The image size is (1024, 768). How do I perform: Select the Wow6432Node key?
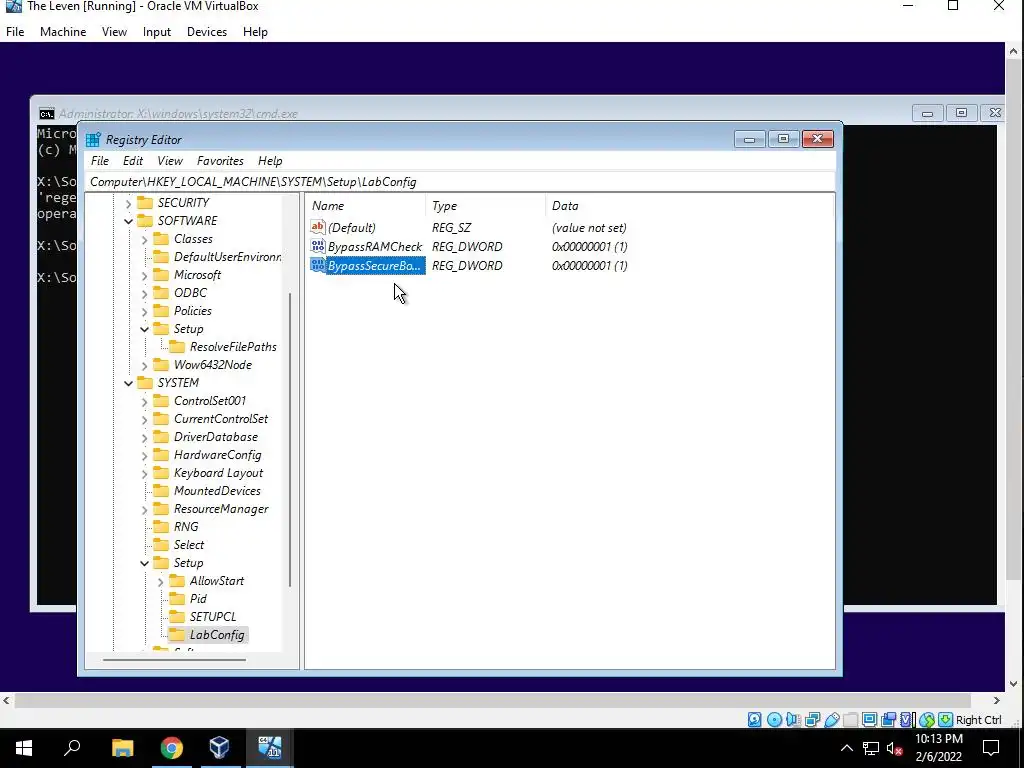(212, 364)
